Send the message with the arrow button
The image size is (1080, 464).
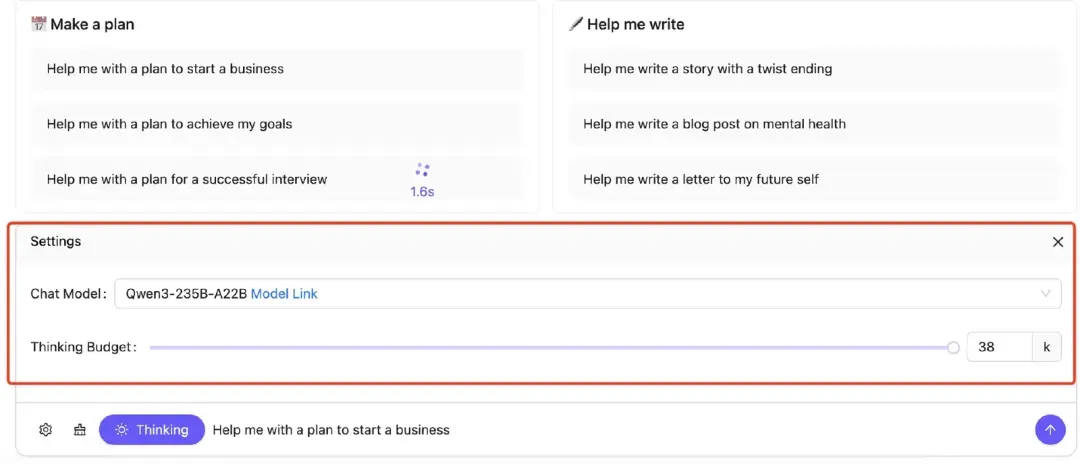(x=1050, y=430)
